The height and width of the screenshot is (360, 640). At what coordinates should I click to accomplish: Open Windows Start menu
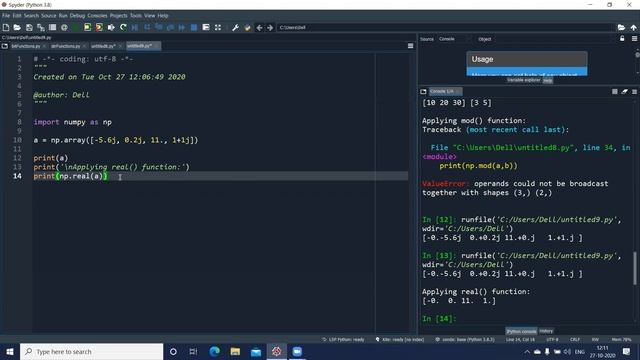(10, 351)
